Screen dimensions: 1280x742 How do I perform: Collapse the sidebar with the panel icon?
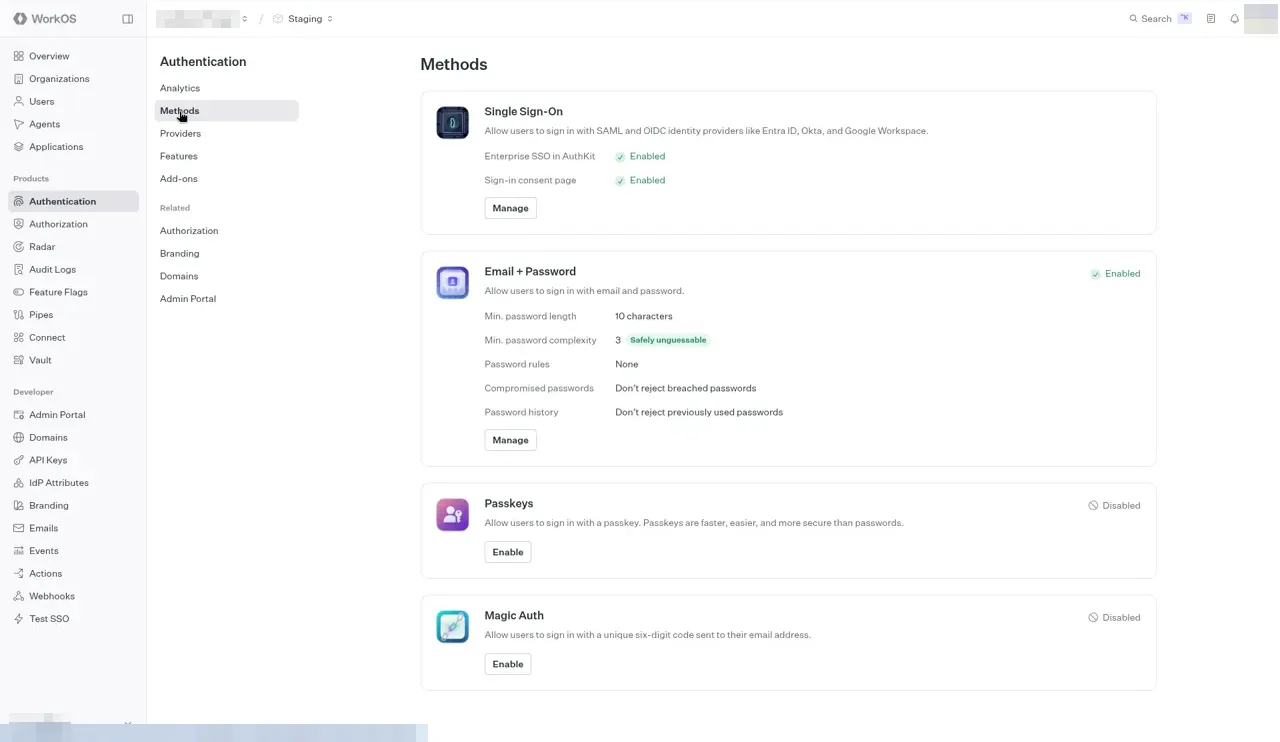[127, 19]
